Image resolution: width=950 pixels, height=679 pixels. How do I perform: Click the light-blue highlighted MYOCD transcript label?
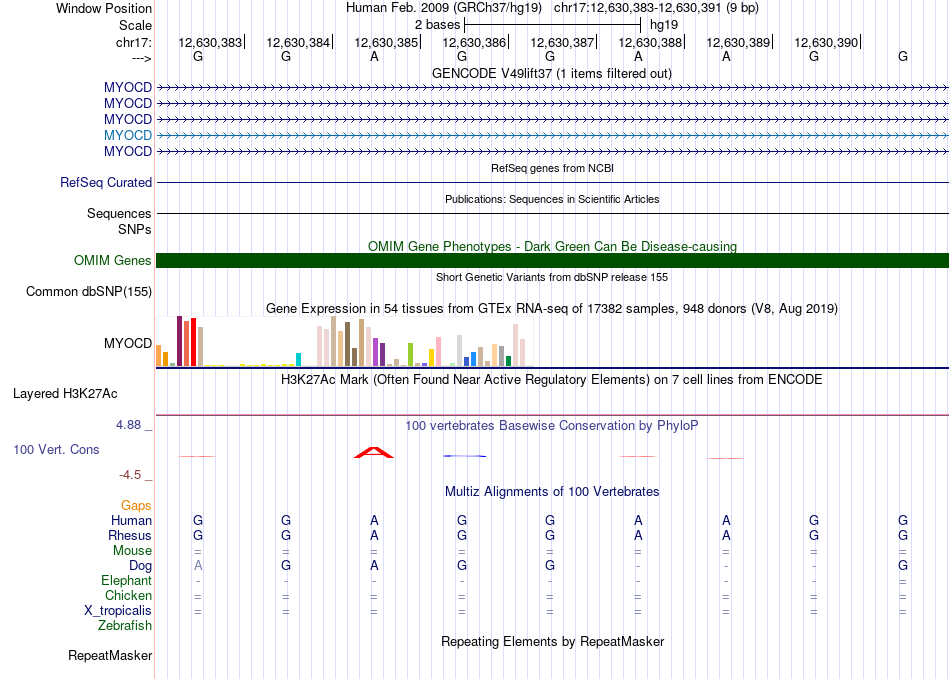(x=128, y=135)
